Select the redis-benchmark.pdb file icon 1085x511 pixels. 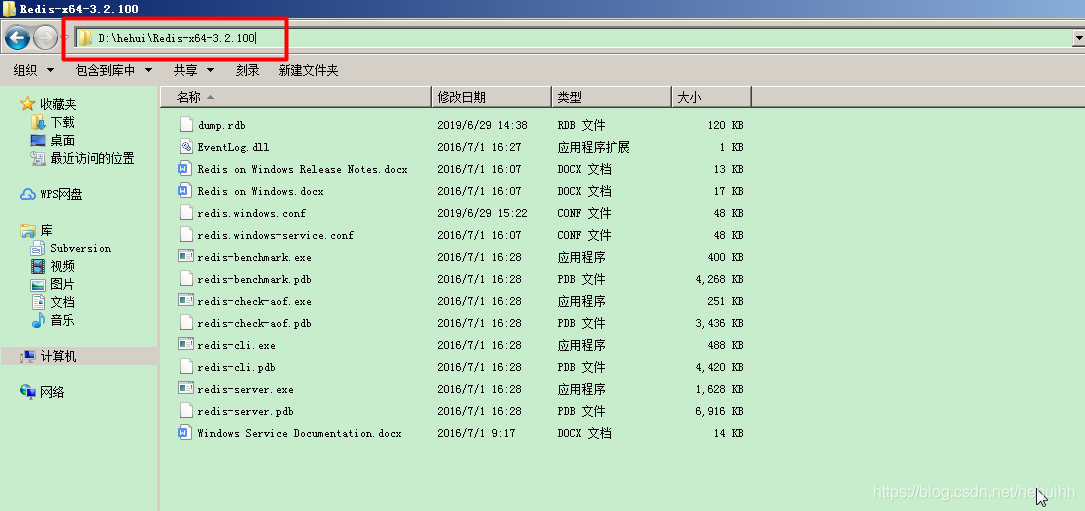185,279
